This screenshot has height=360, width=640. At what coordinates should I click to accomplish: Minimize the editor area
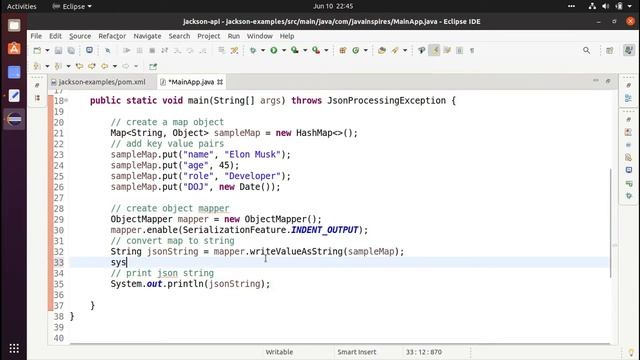(x=596, y=81)
